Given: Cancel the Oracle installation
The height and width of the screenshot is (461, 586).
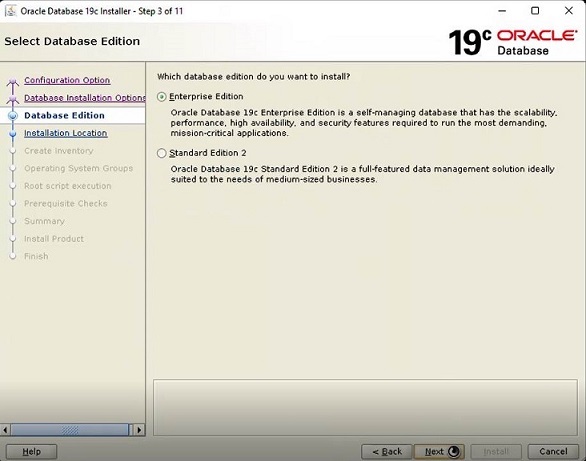Looking at the screenshot, I should 553,452.
